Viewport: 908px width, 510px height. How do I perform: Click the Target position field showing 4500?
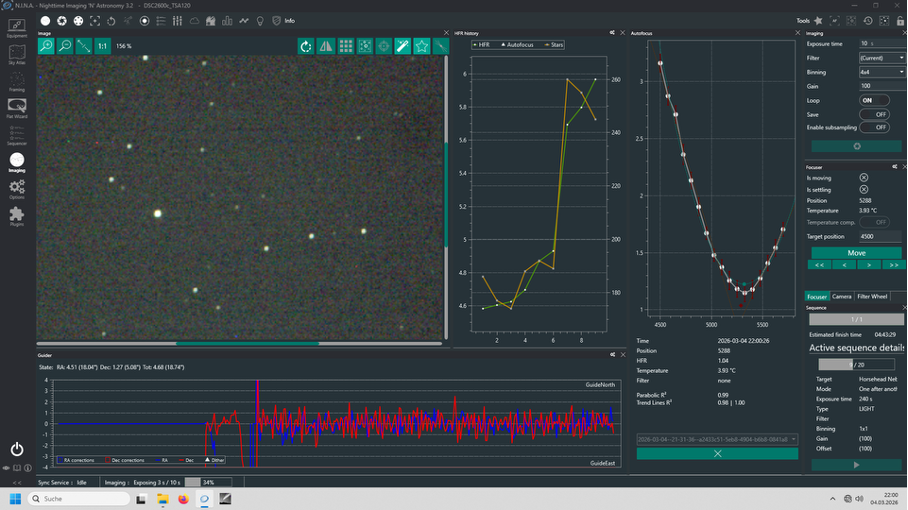880,236
